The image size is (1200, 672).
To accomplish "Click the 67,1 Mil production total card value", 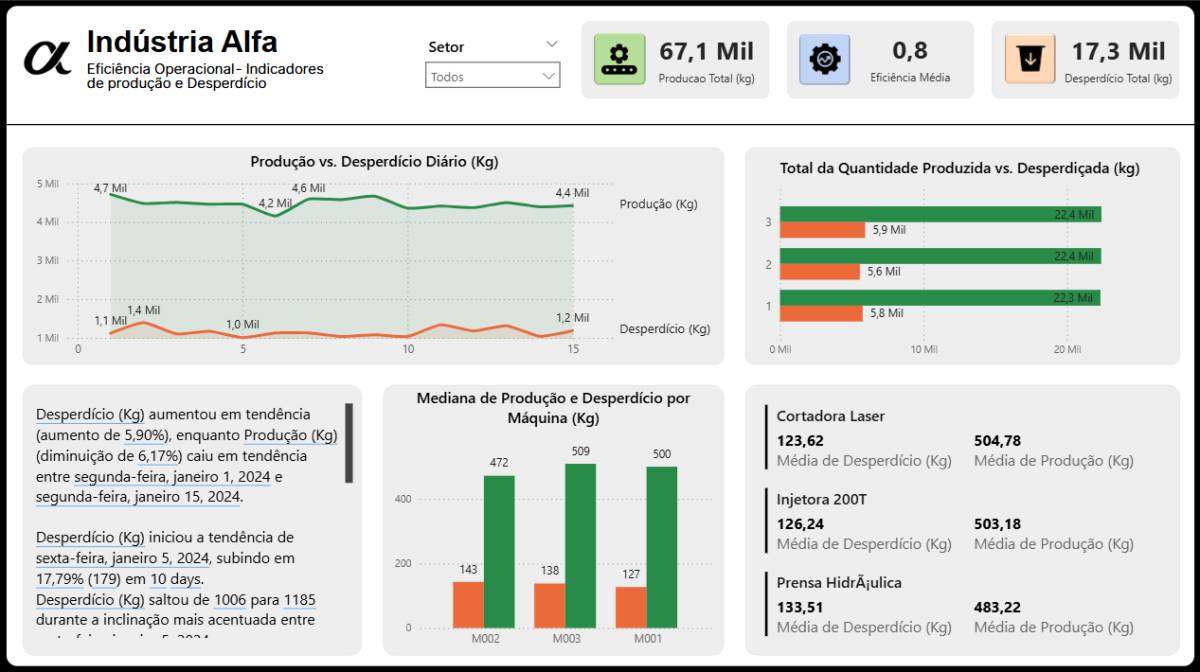I will [706, 51].
